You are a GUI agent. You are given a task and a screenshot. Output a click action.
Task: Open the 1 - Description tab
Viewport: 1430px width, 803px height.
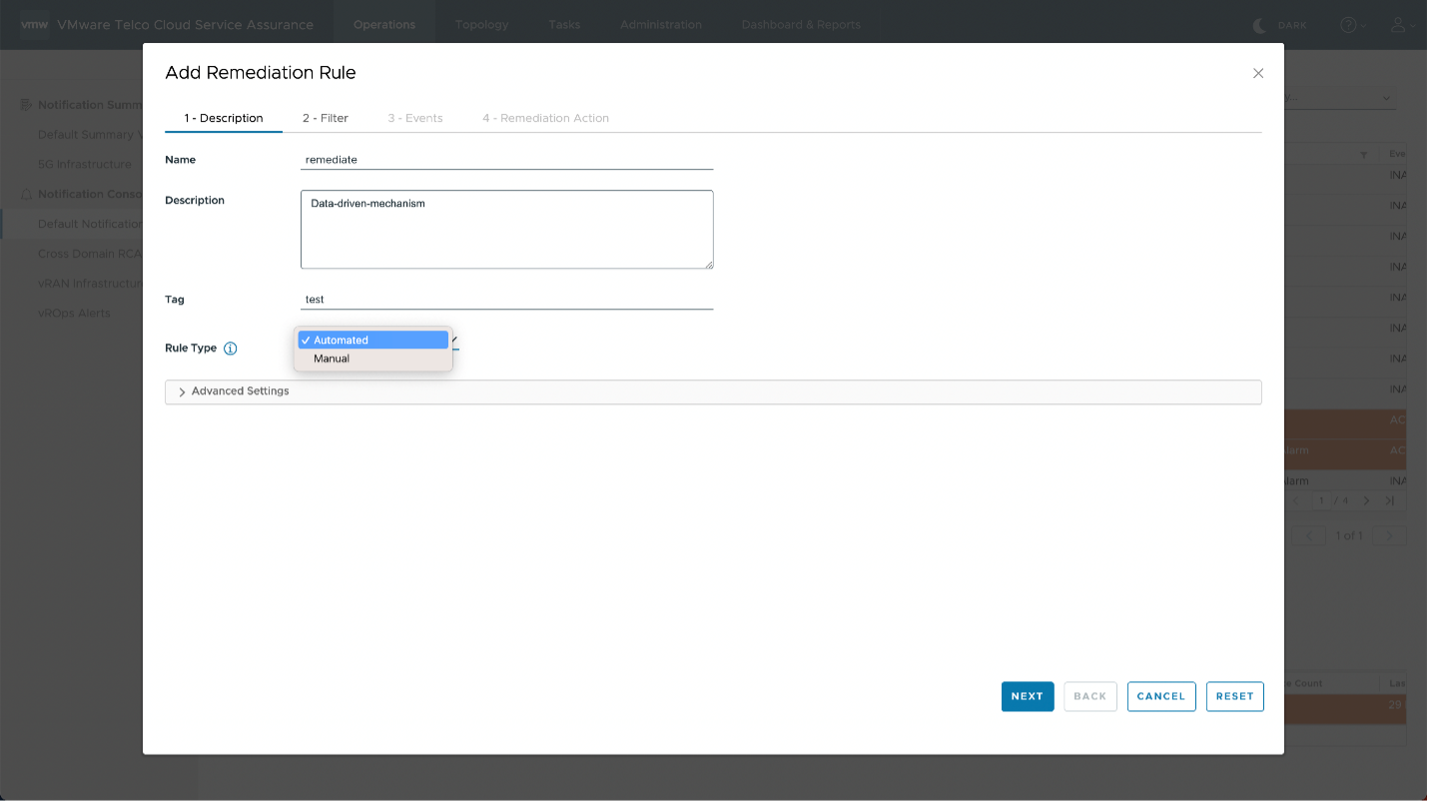coord(223,118)
